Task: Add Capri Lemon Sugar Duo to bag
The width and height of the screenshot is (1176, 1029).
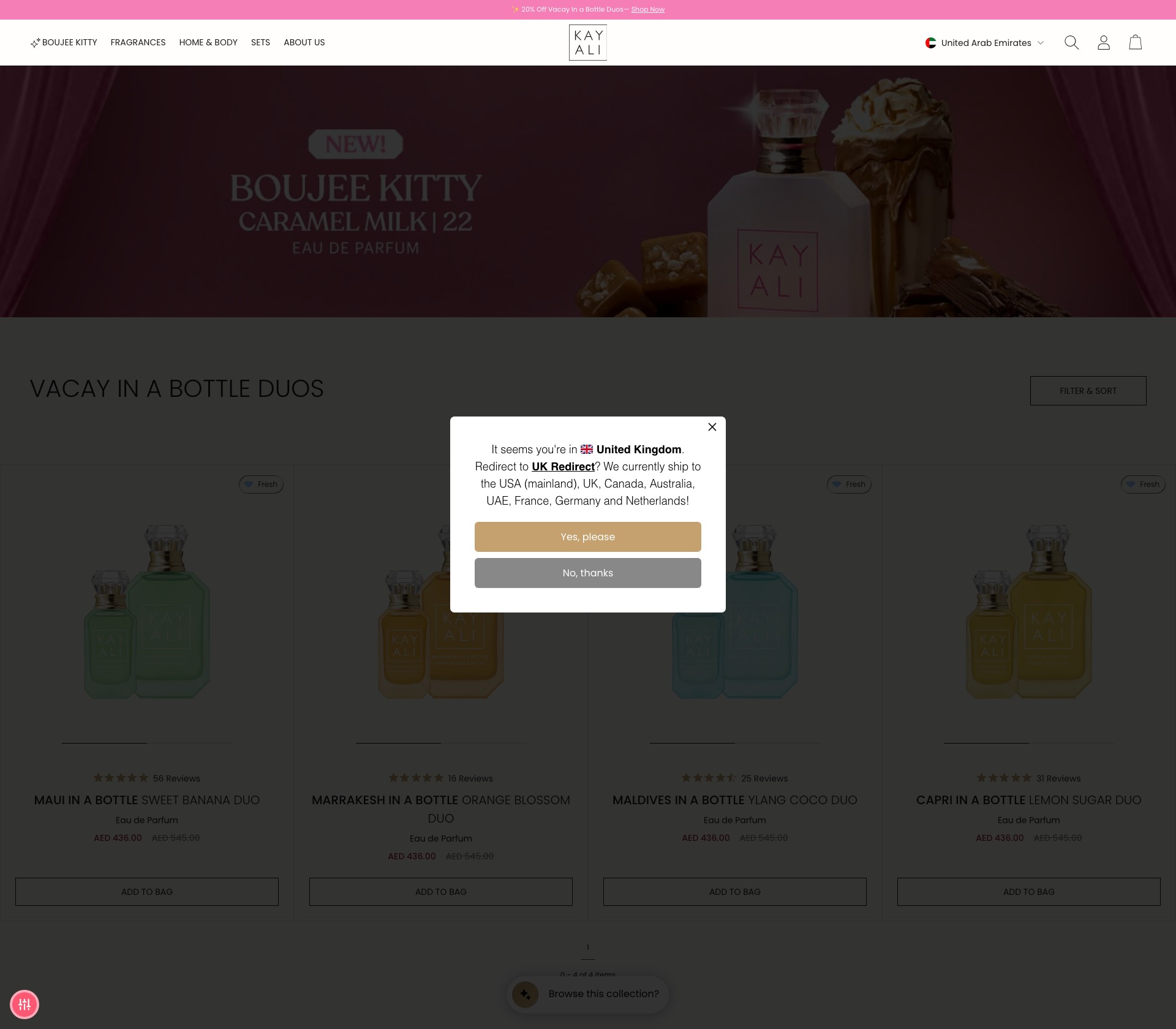Action: click(1029, 892)
